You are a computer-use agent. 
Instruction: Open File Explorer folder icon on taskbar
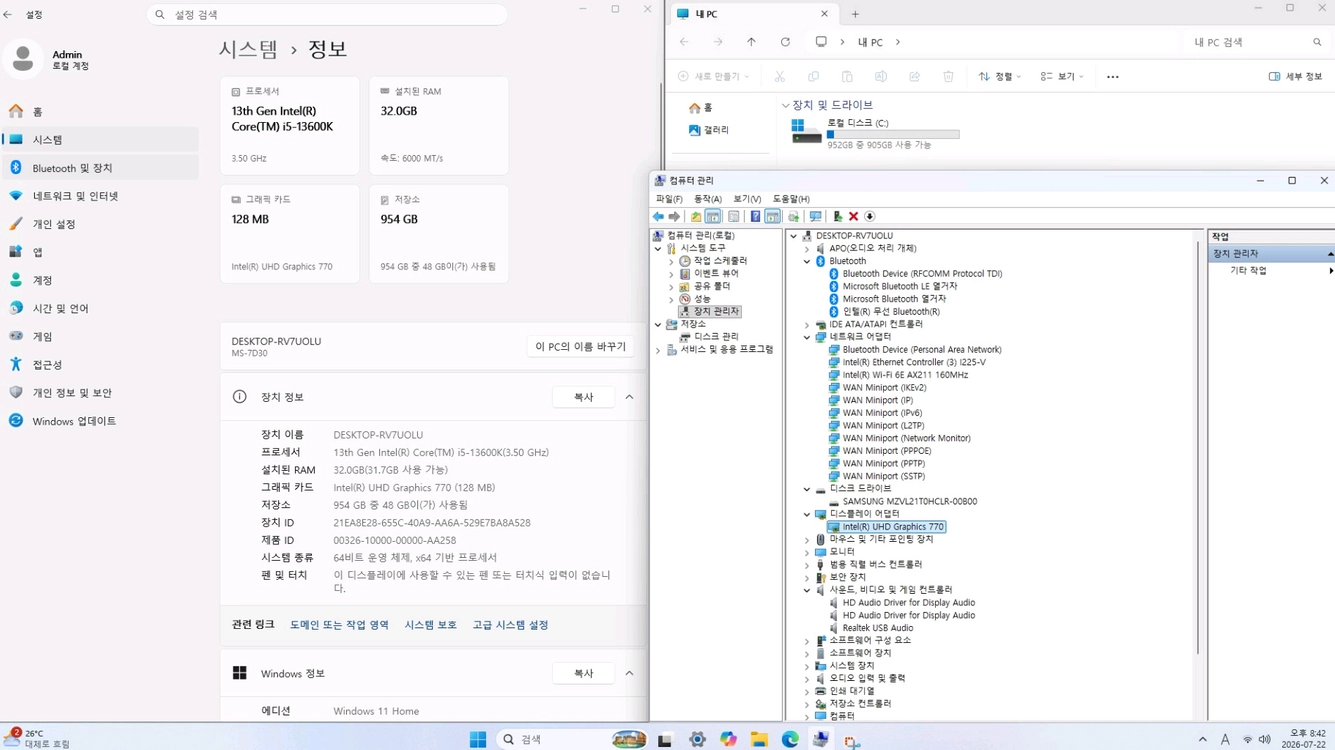click(759, 739)
